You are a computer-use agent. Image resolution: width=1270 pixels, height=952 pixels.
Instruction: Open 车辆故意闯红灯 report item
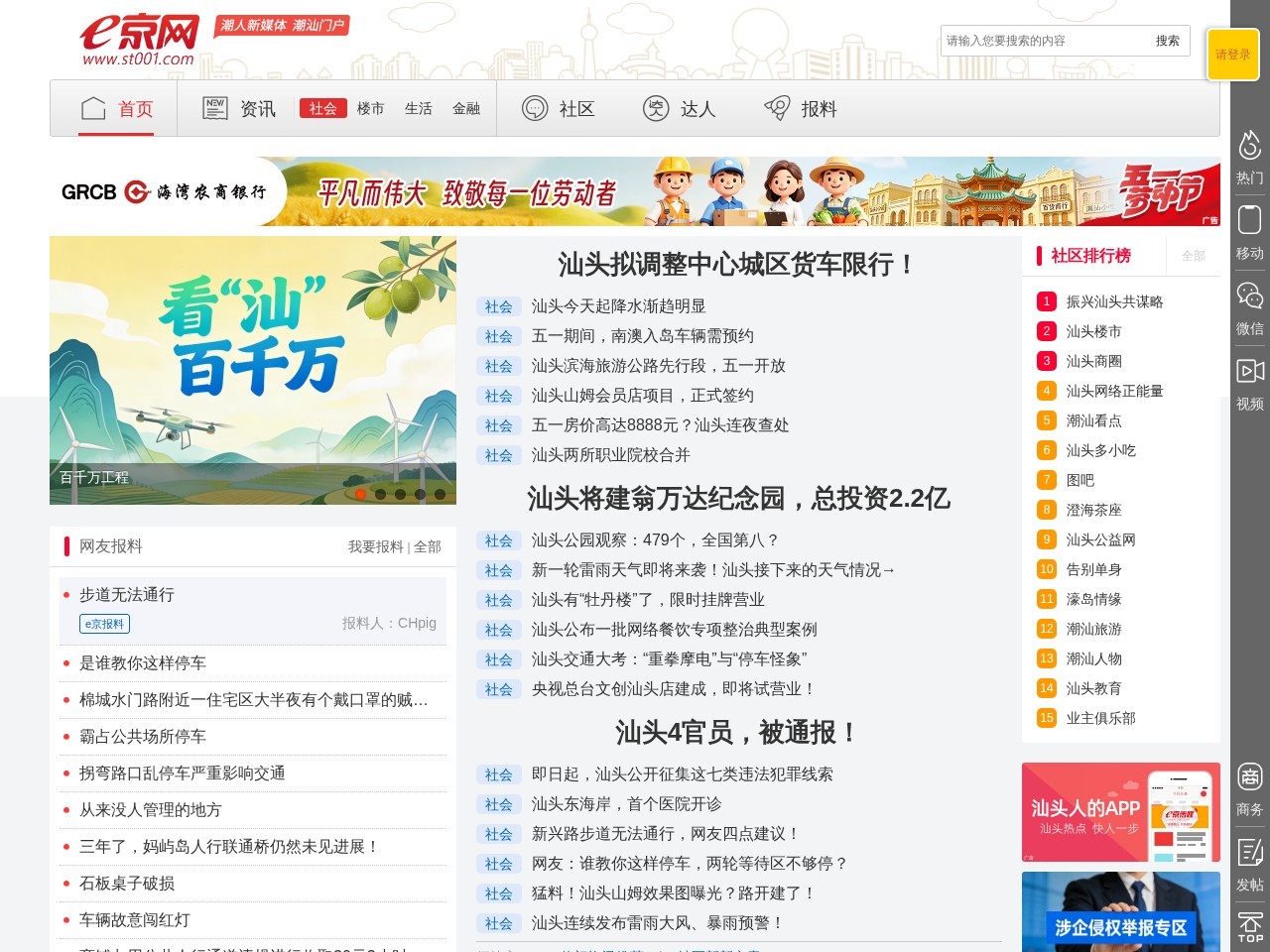click(x=135, y=920)
